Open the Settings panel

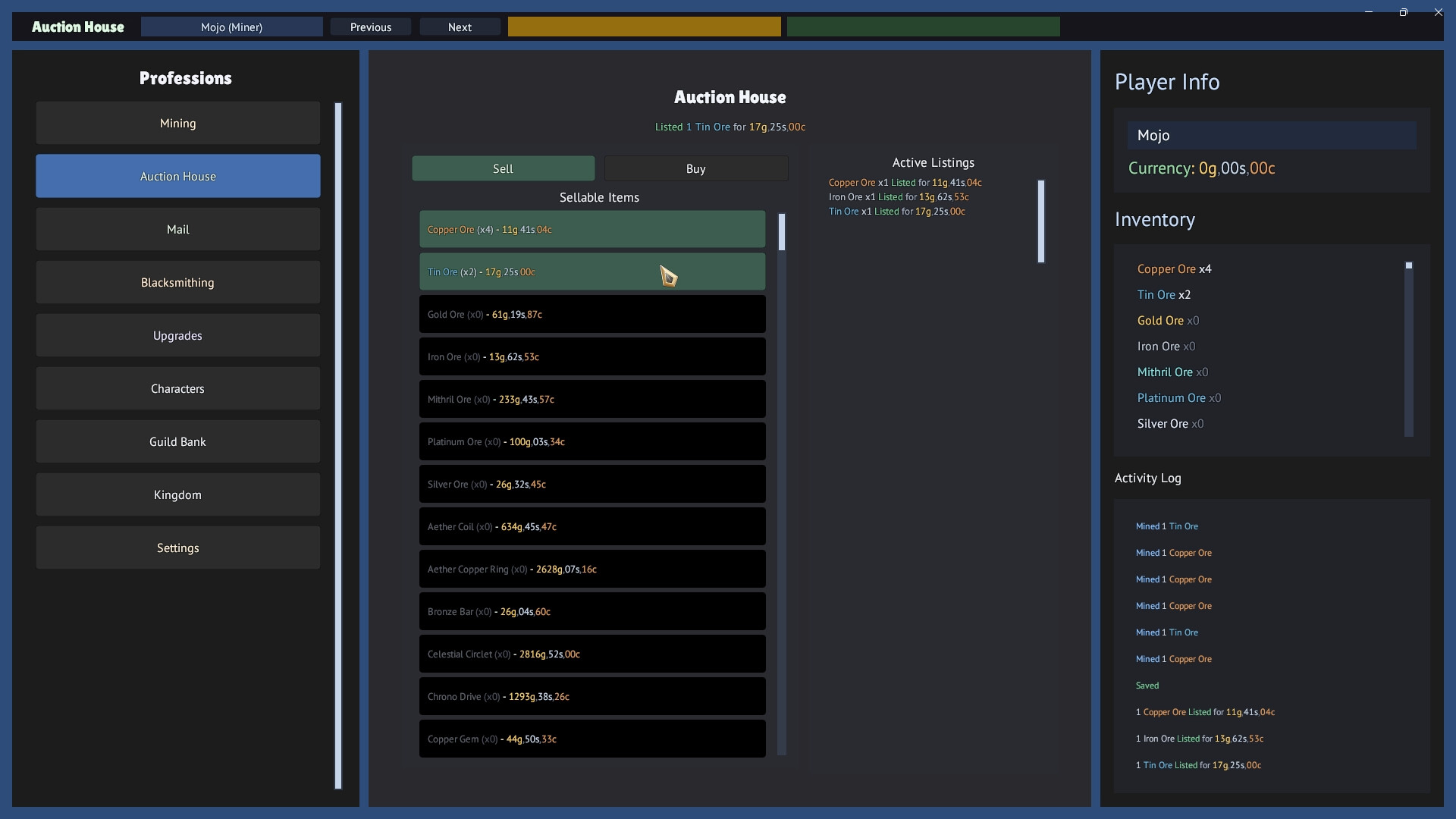click(177, 548)
